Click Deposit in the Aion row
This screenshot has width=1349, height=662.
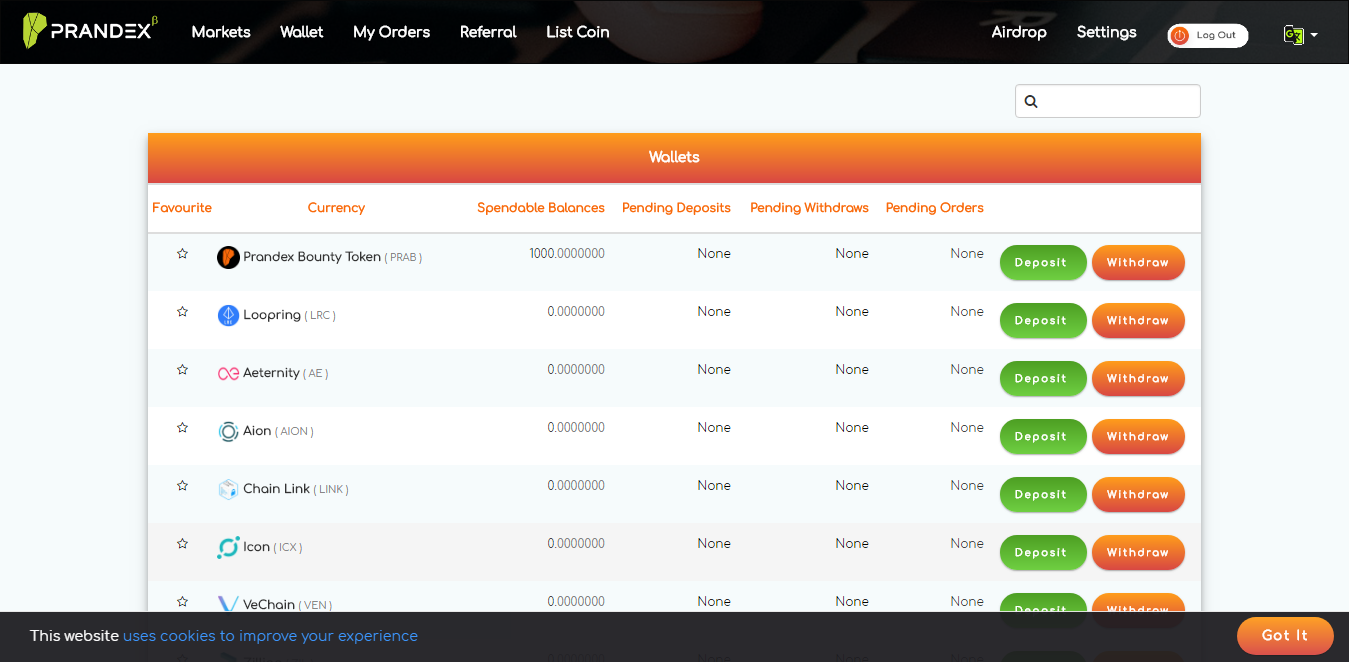(1043, 436)
